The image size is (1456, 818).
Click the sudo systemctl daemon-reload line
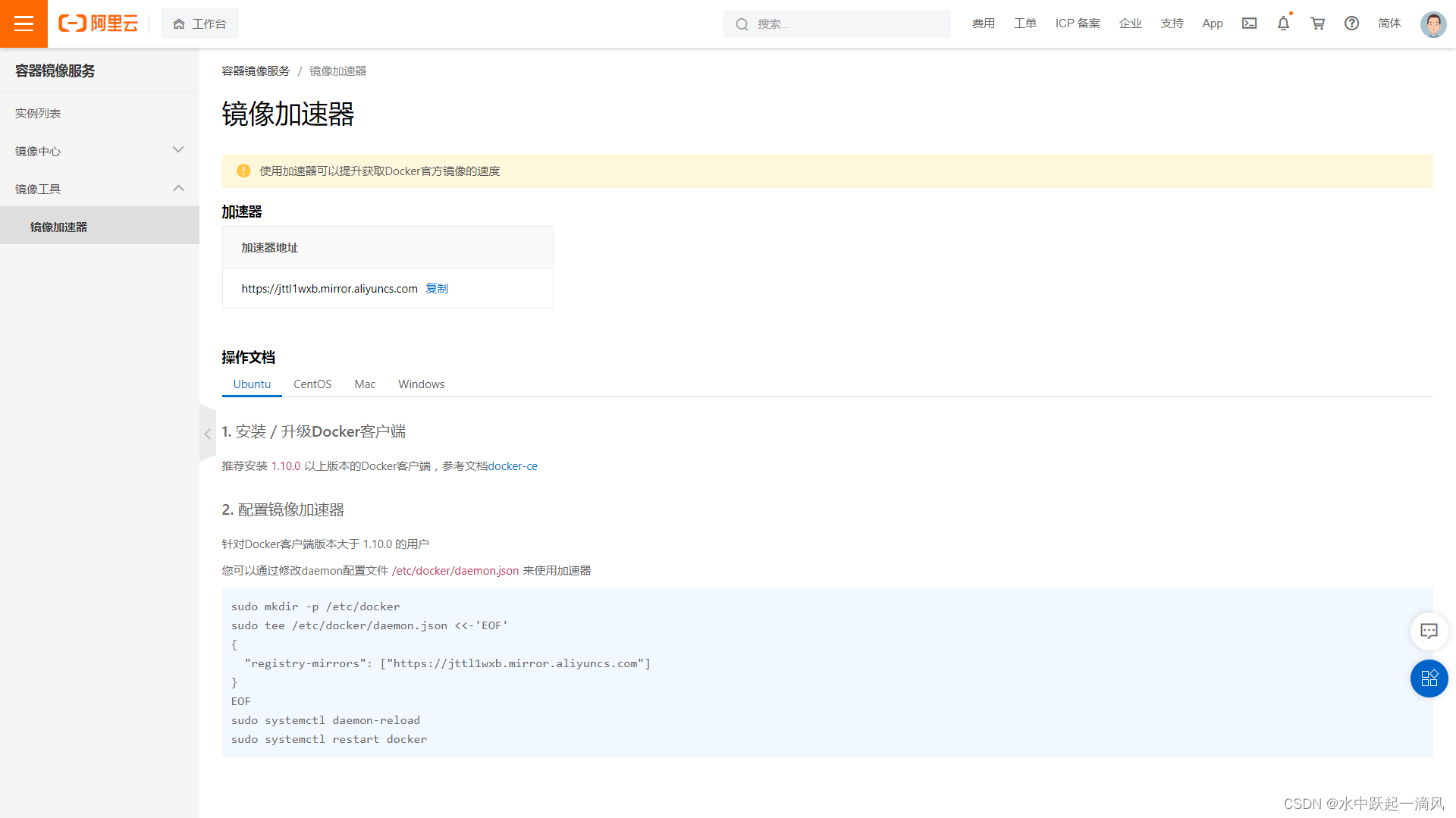325,720
